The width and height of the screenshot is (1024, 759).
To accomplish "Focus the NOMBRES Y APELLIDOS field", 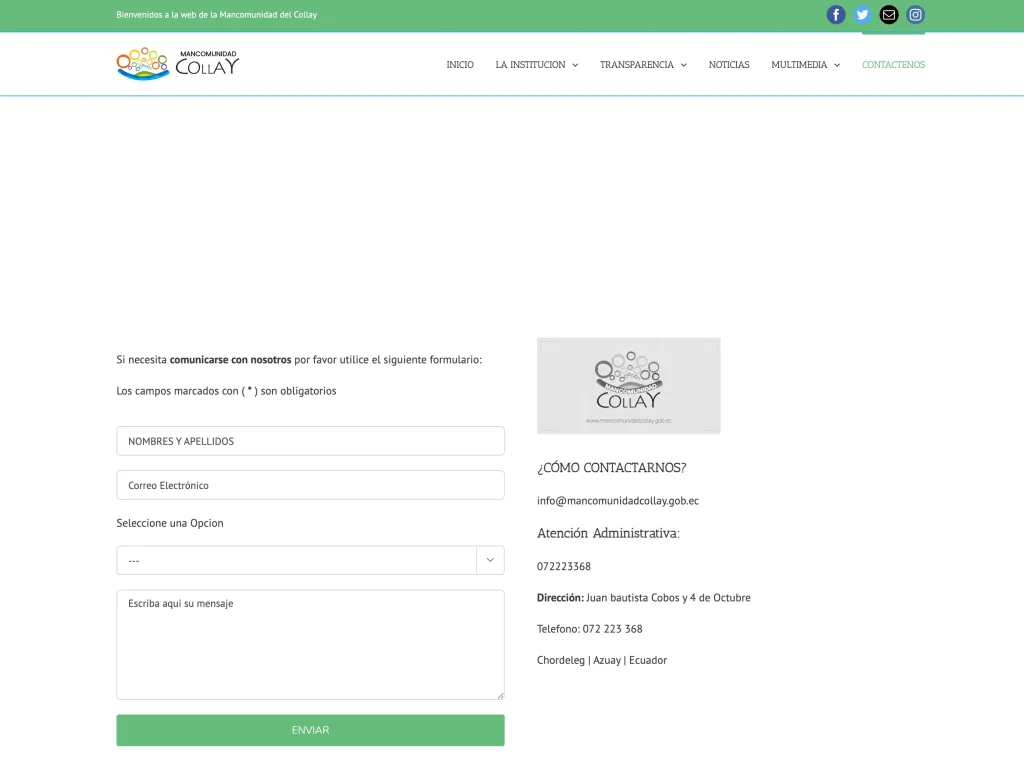I will pos(310,440).
